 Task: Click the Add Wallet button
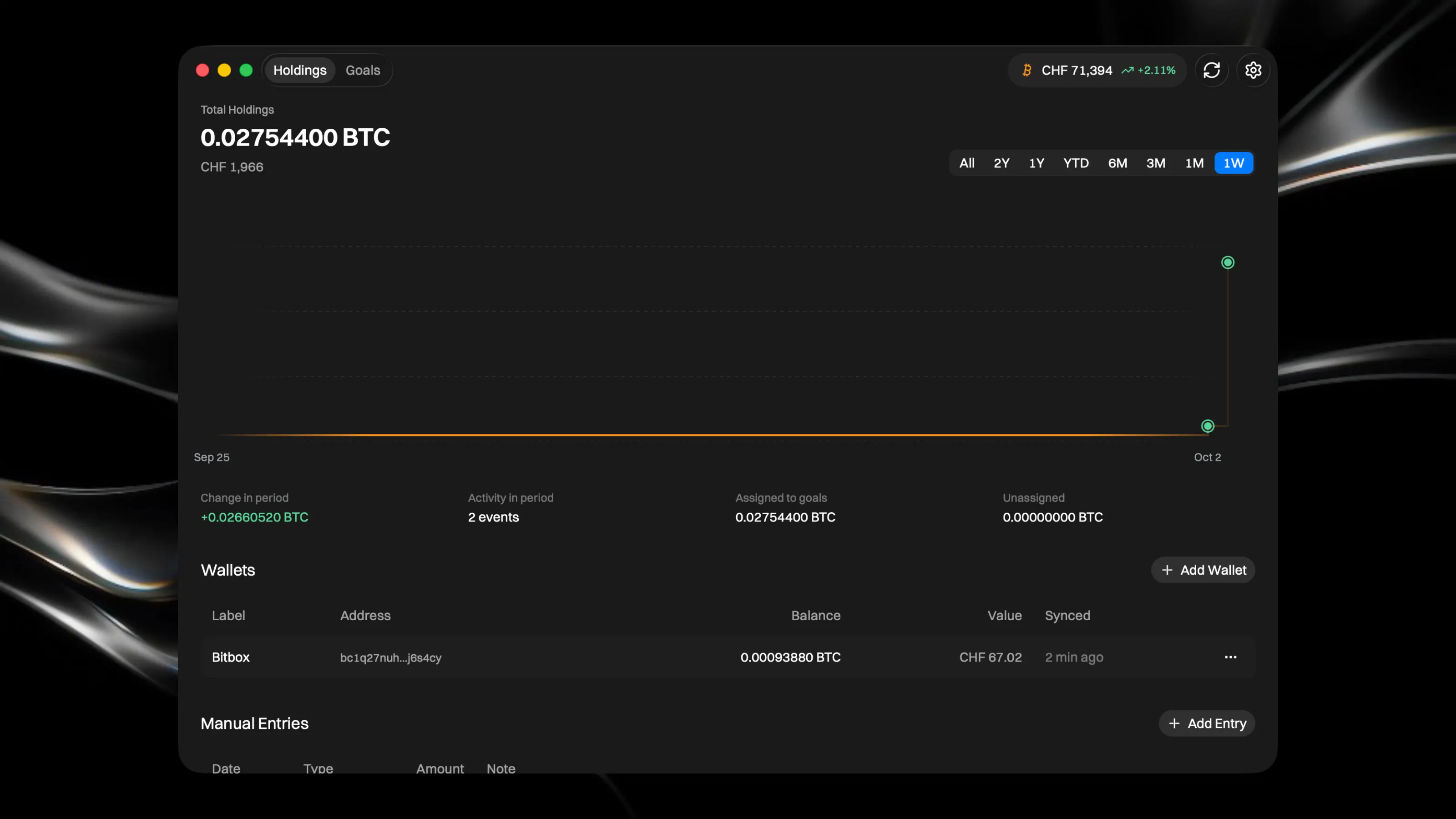coord(1203,570)
